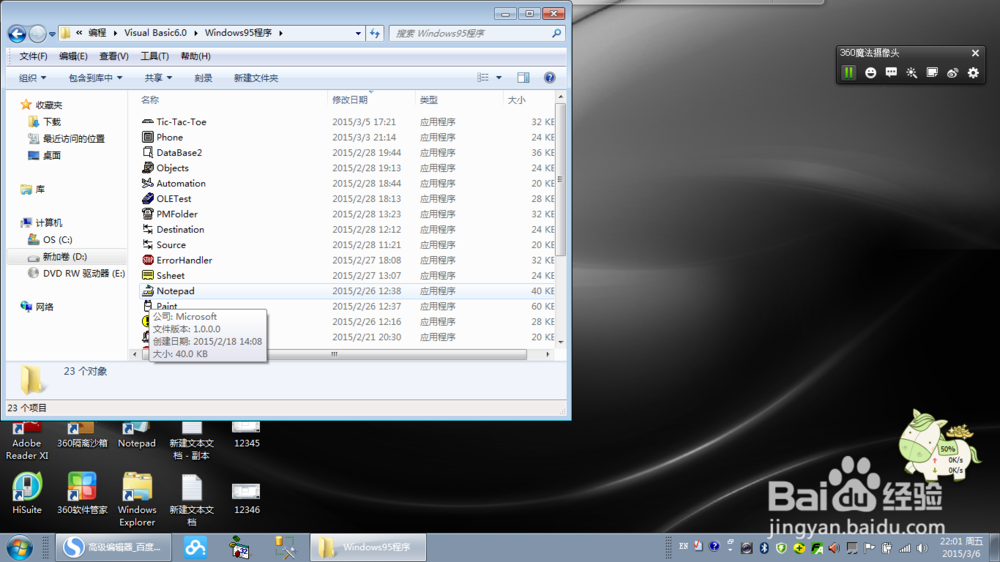Open the 查看(V) menu

(114, 56)
